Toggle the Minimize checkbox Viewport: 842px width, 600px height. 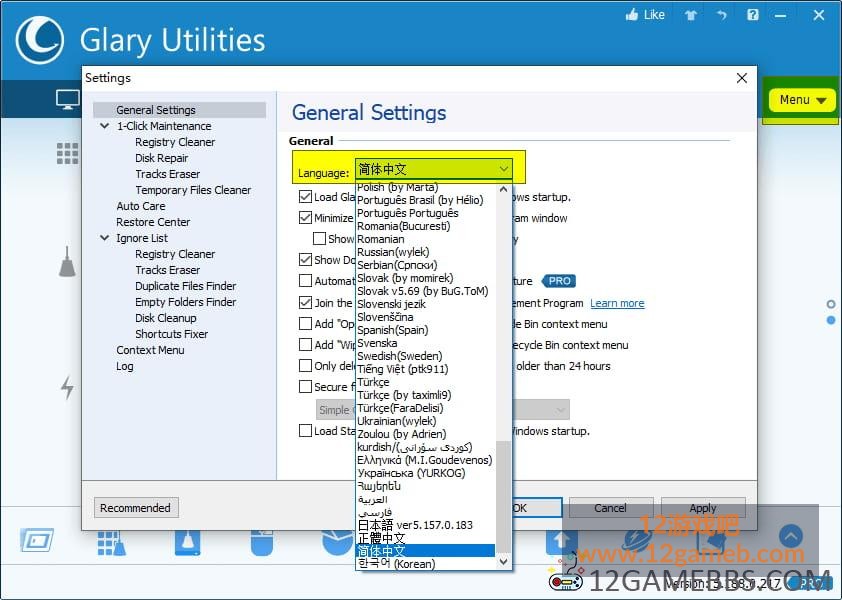[x=306, y=218]
